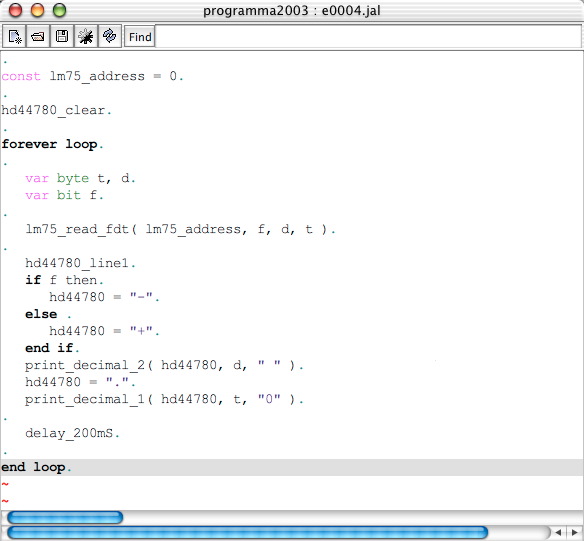Click the refresh arrows toolbar icon

[x=110, y=36]
